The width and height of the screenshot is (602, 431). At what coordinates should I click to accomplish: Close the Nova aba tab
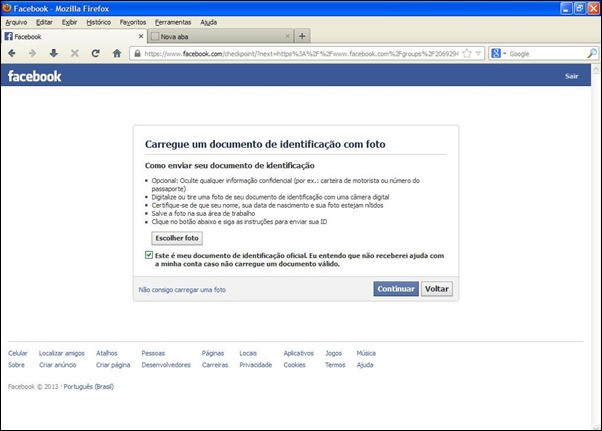point(287,36)
